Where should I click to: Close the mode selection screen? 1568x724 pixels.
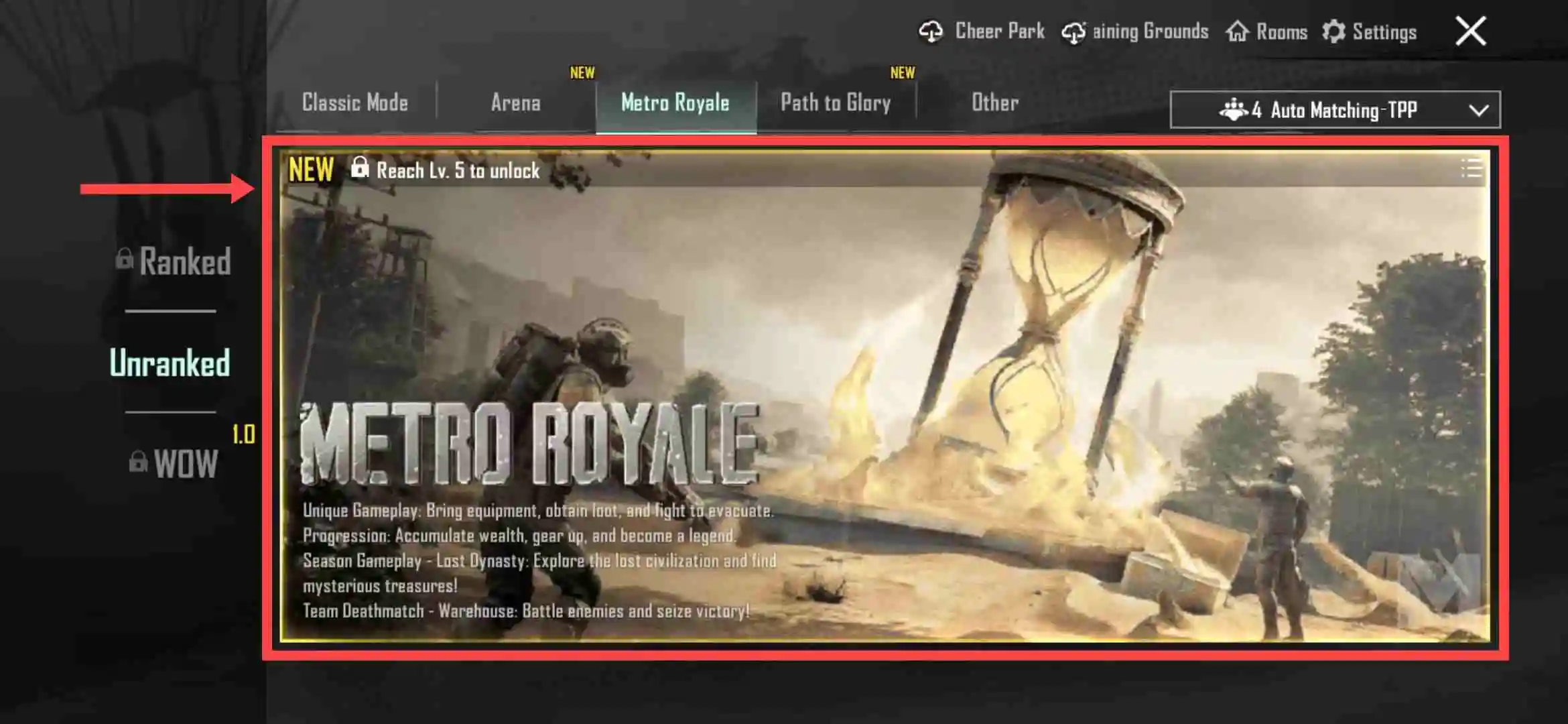1471,31
